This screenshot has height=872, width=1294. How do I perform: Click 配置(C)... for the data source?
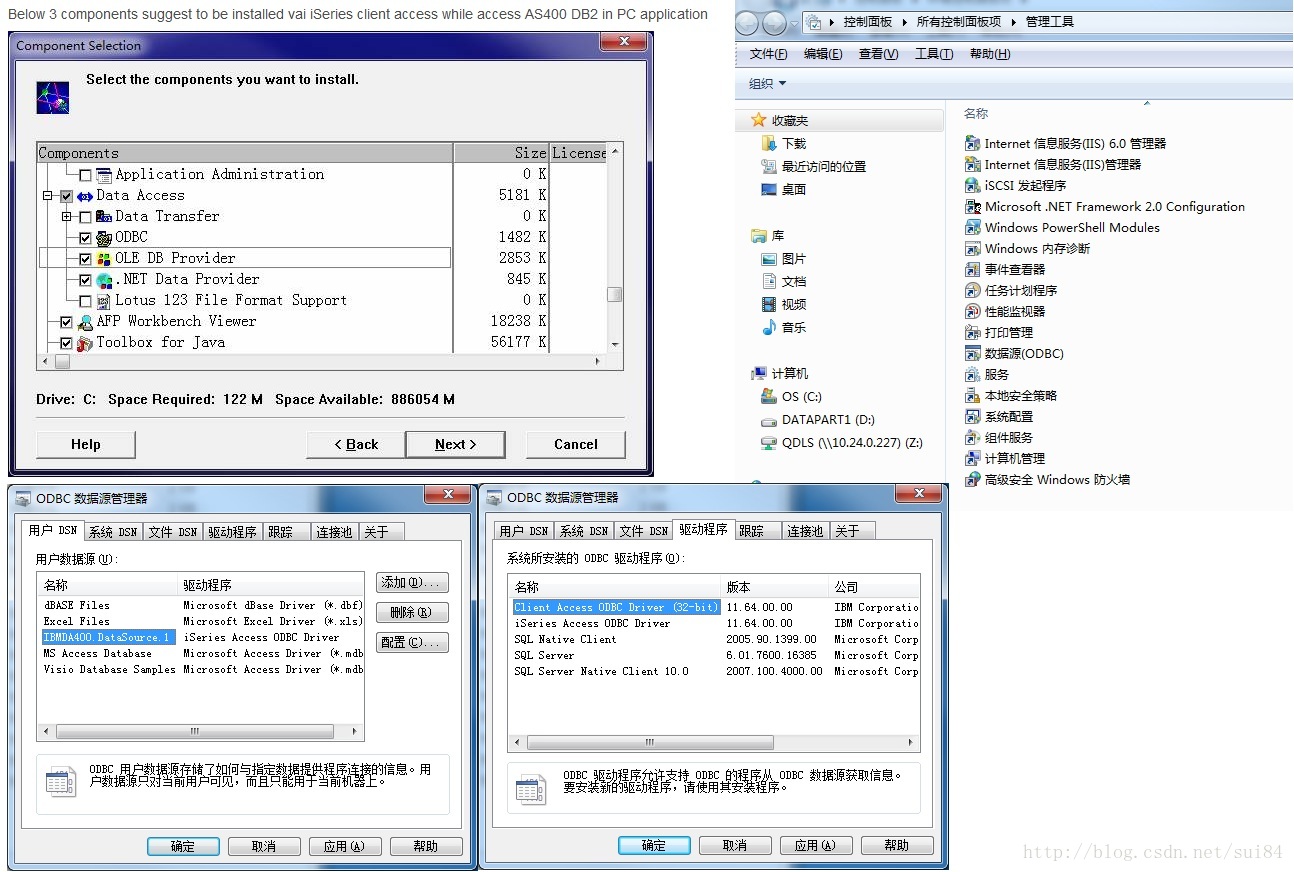tap(412, 642)
